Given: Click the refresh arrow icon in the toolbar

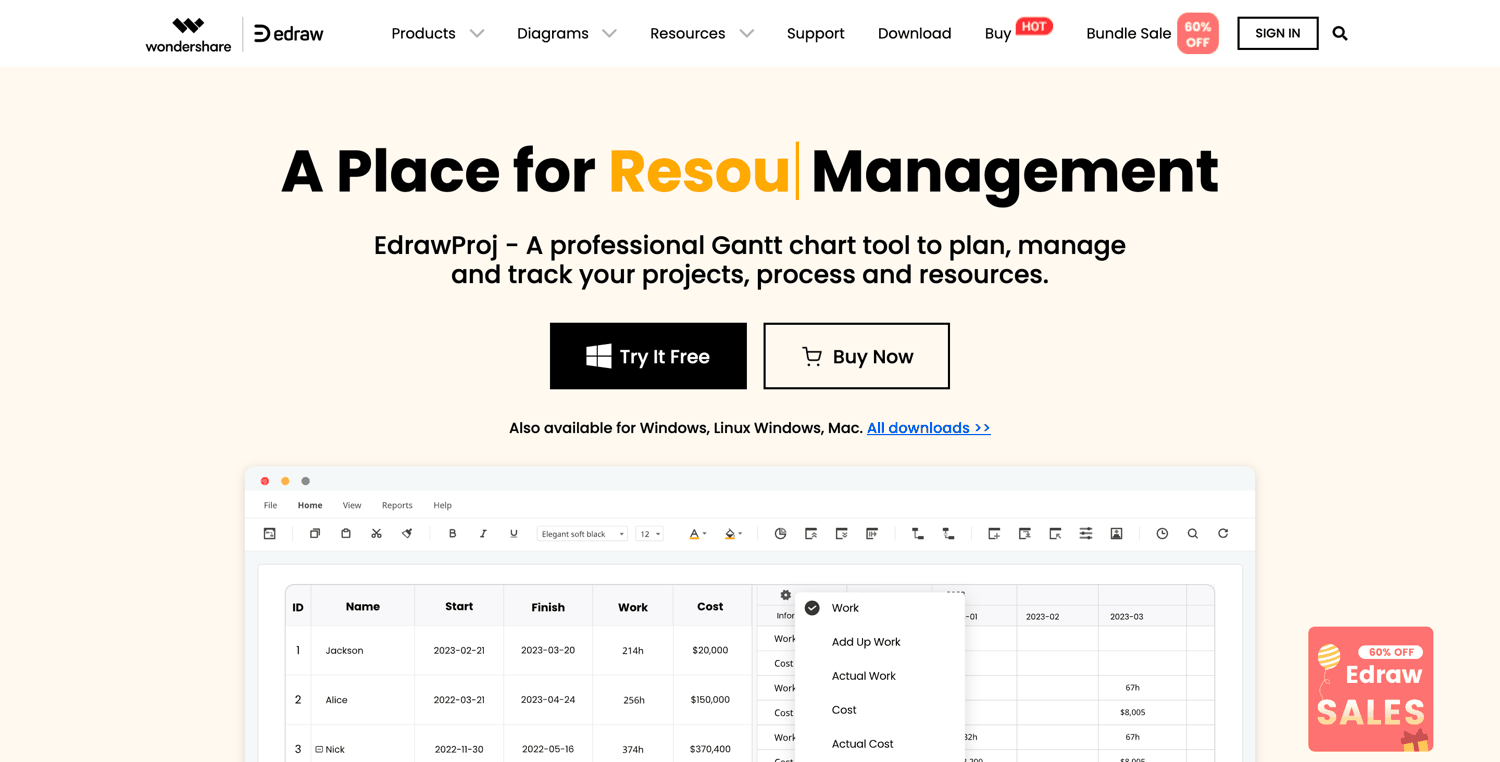Looking at the screenshot, I should [1223, 534].
